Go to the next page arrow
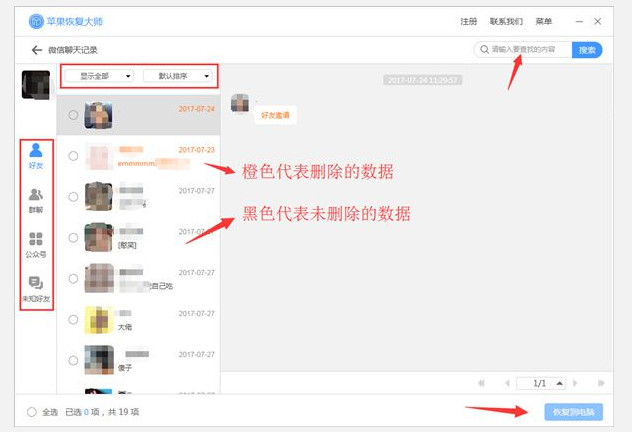The height and width of the screenshot is (432, 632). click(575, 383)
